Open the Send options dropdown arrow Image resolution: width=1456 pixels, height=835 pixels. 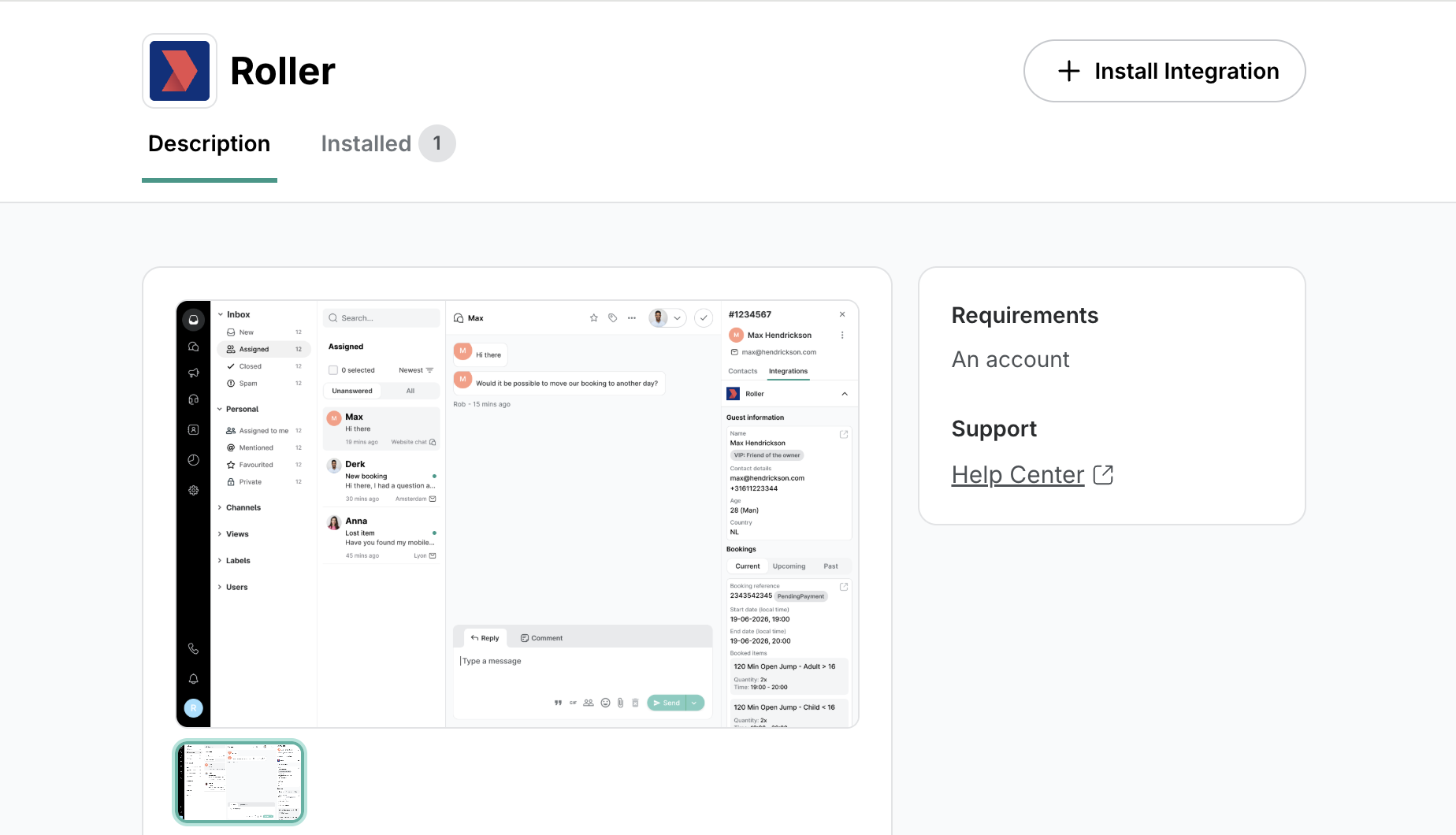click(x=695, y=703)
